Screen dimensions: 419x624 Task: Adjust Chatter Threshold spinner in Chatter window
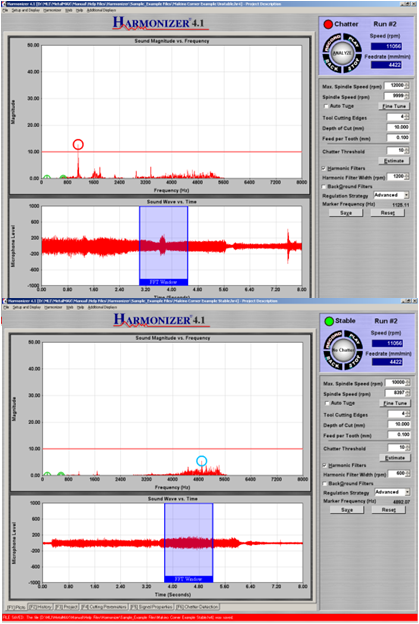pos(407,151)
